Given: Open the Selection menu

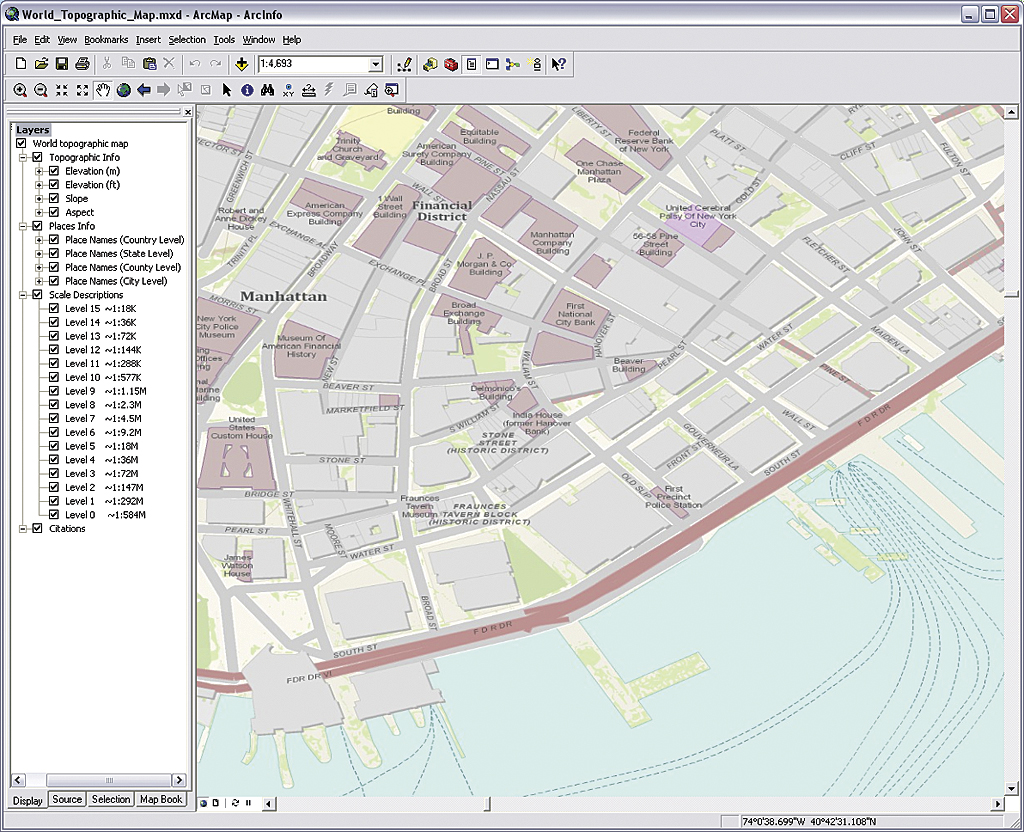Looking at the screenshot, I should (187, 40).
